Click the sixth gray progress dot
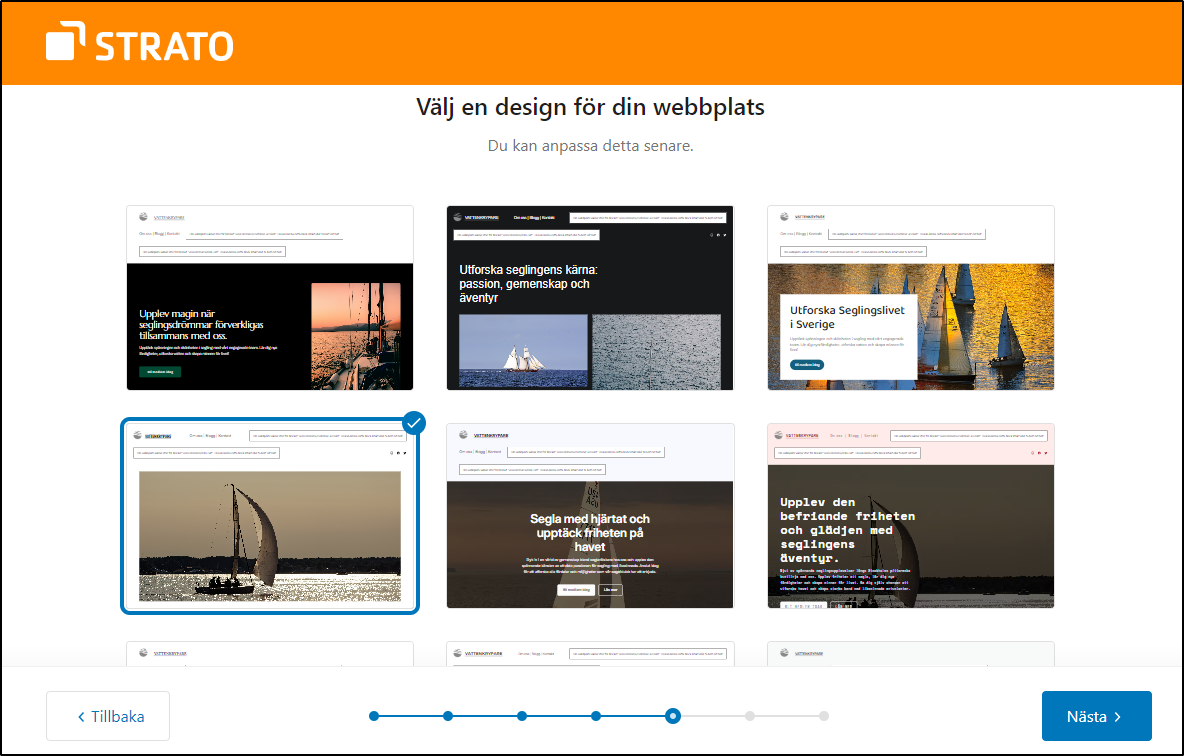The image size is (1184, 756). click(x=749, y=716)
